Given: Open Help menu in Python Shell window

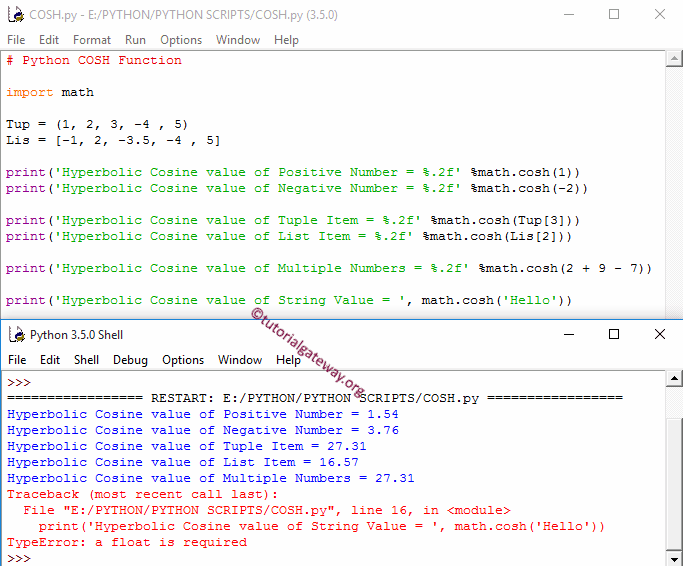Looking at the screenshot, I should click(x=288, y=360).
